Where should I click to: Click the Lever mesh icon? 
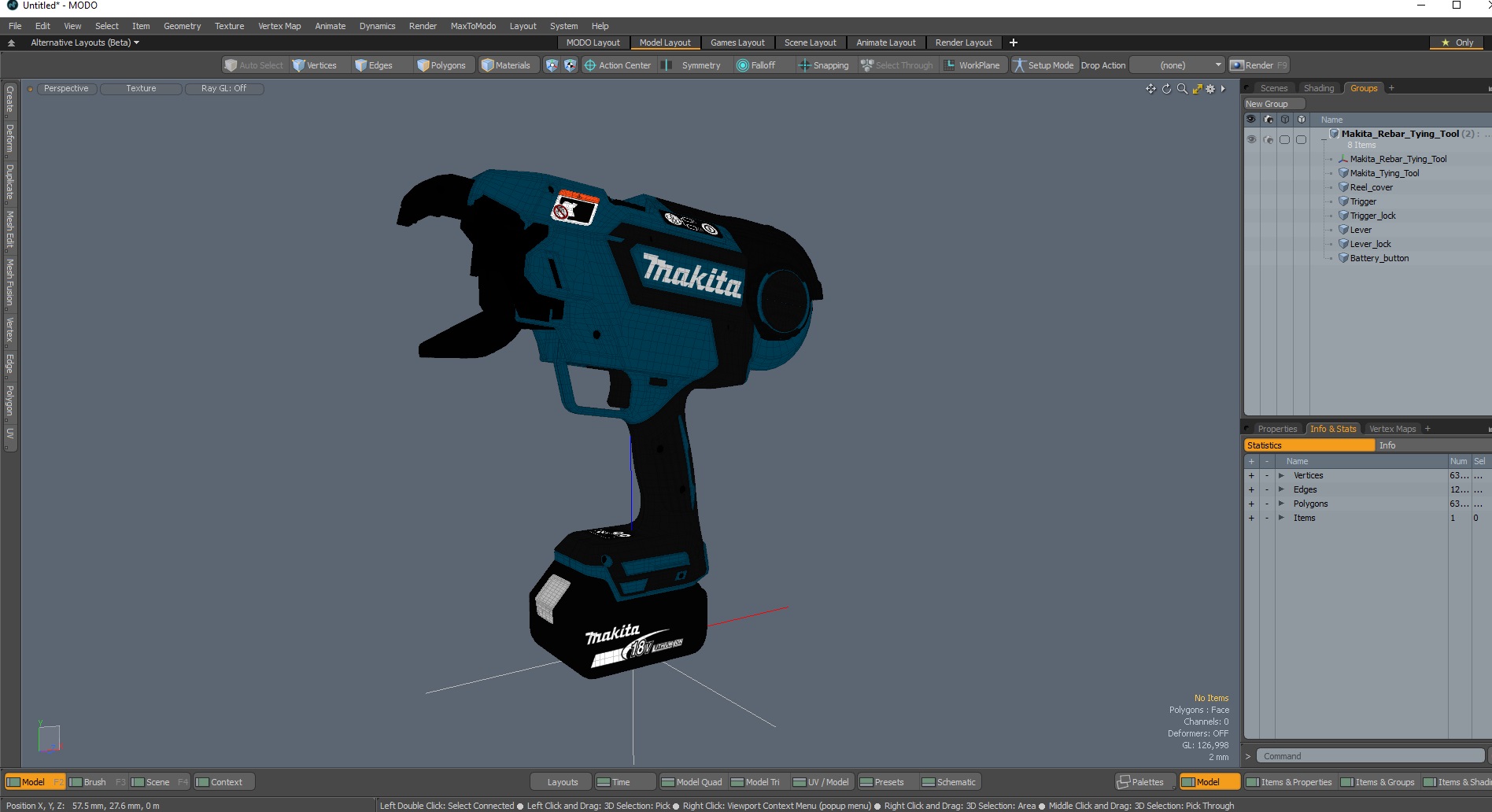(1344, 230)
